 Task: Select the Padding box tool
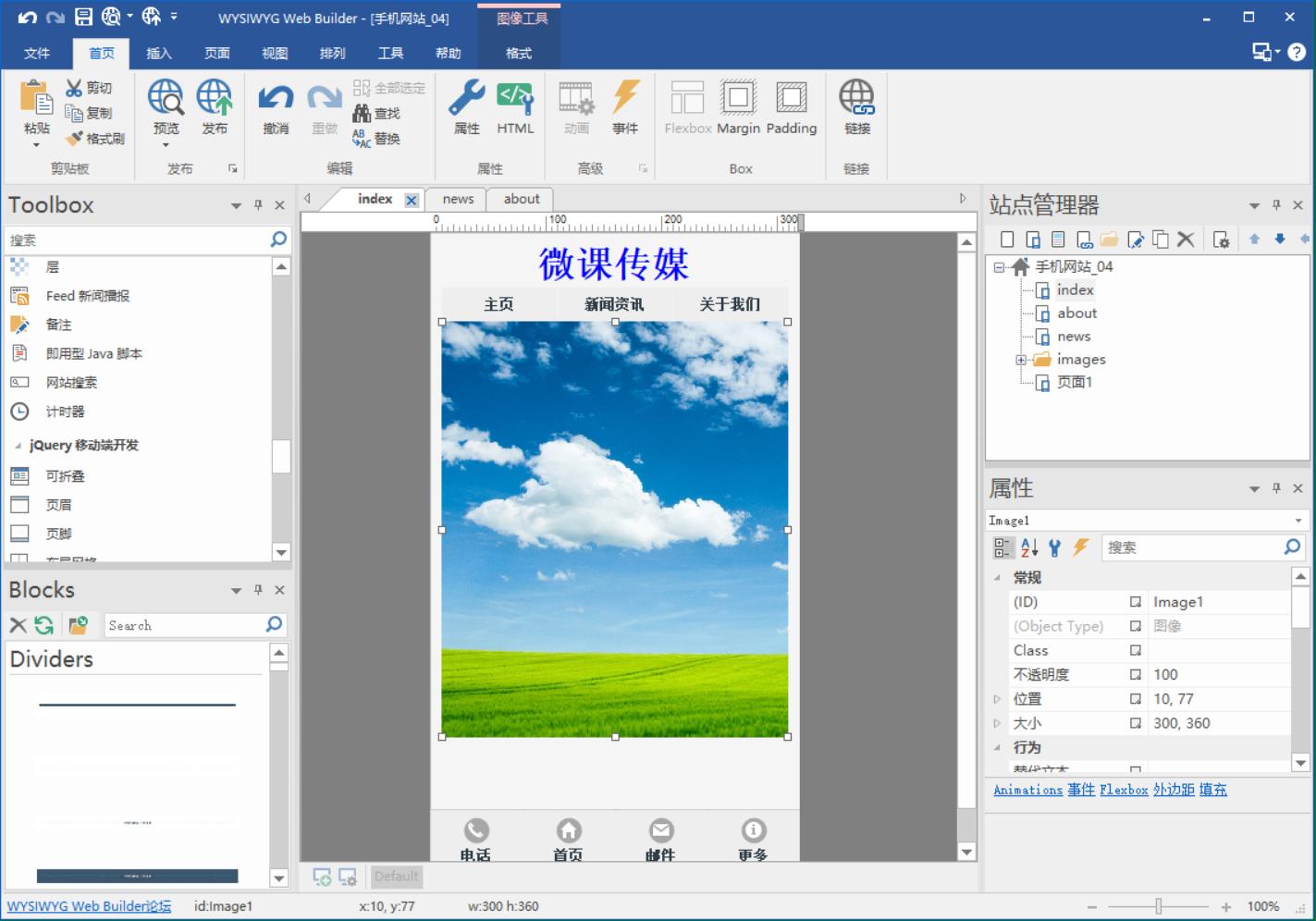pyautogui.click(x=791, y=99)
